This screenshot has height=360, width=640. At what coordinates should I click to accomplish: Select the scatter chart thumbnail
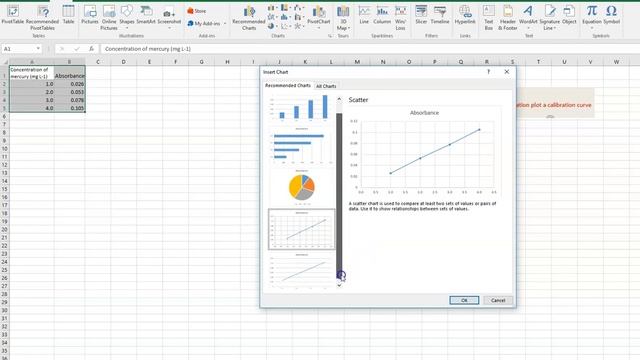(x=302, y=229)
